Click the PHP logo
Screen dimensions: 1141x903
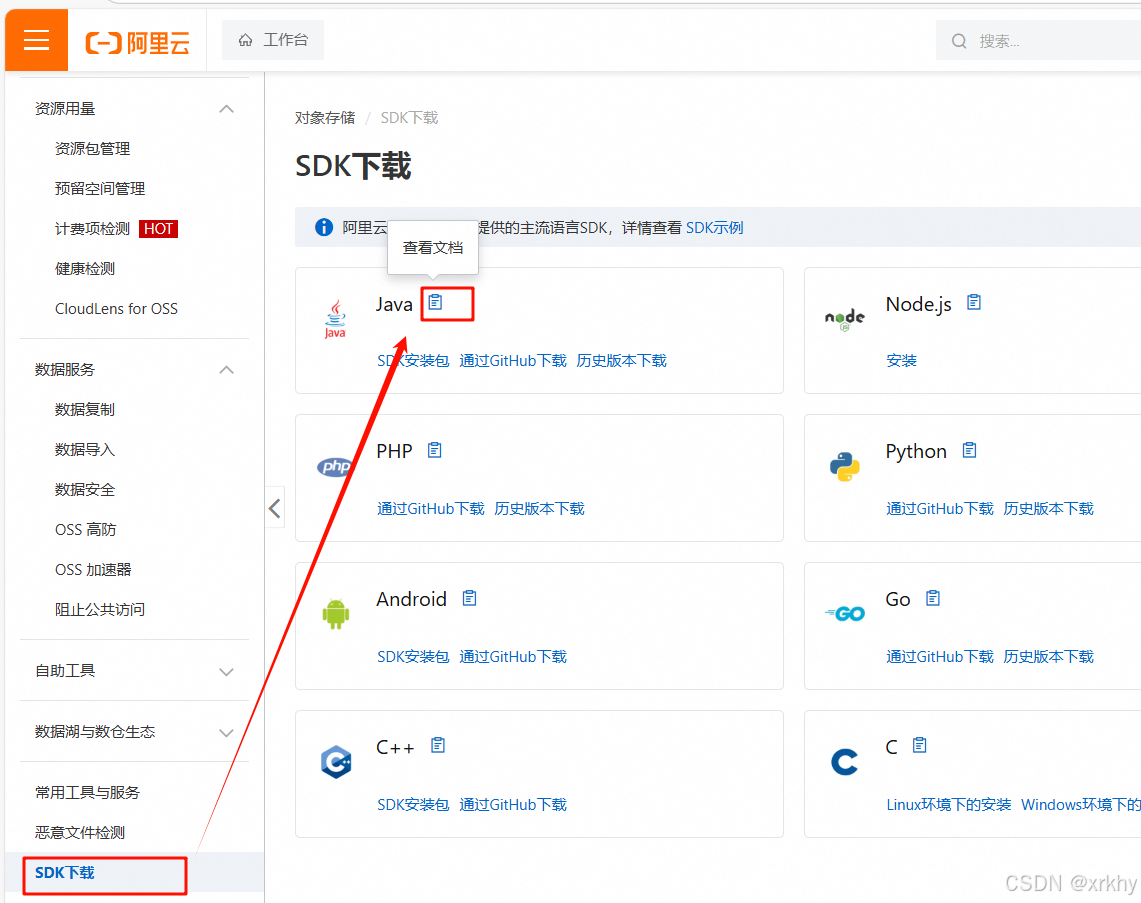pyautogui.click(x=335, y=466)
